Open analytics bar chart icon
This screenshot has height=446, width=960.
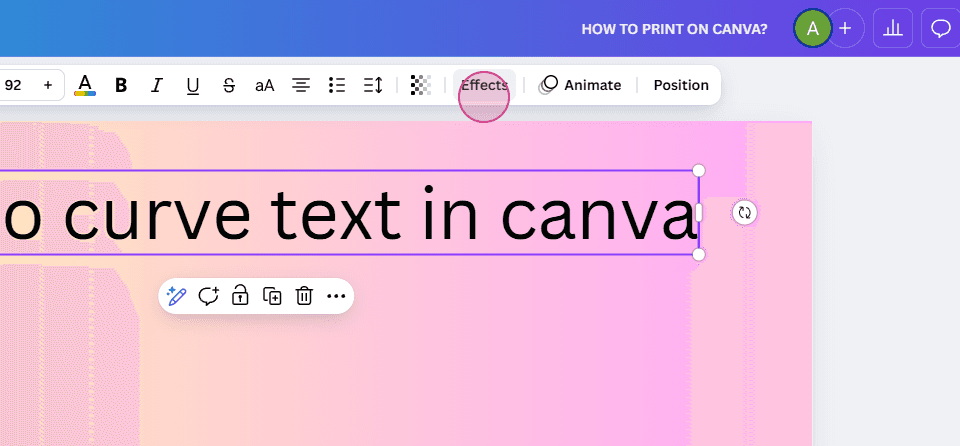tap(893, 28)
